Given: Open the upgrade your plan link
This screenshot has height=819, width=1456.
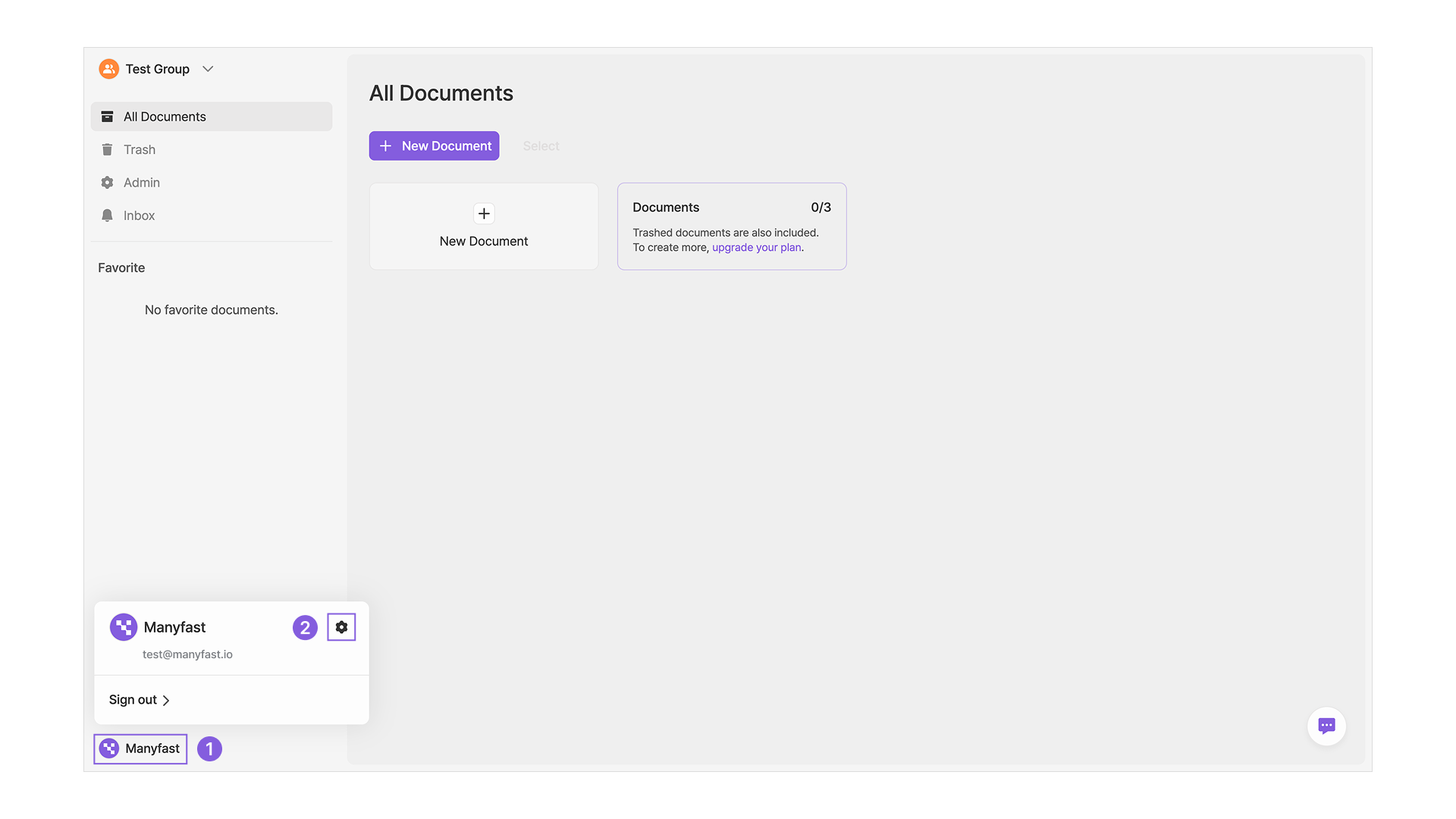Looking at the screenshot, I should click(756, 248).
